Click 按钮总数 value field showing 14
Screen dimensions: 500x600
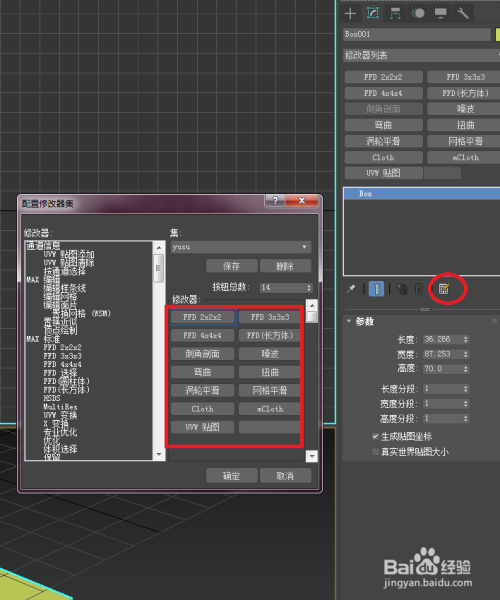(283, 287)
